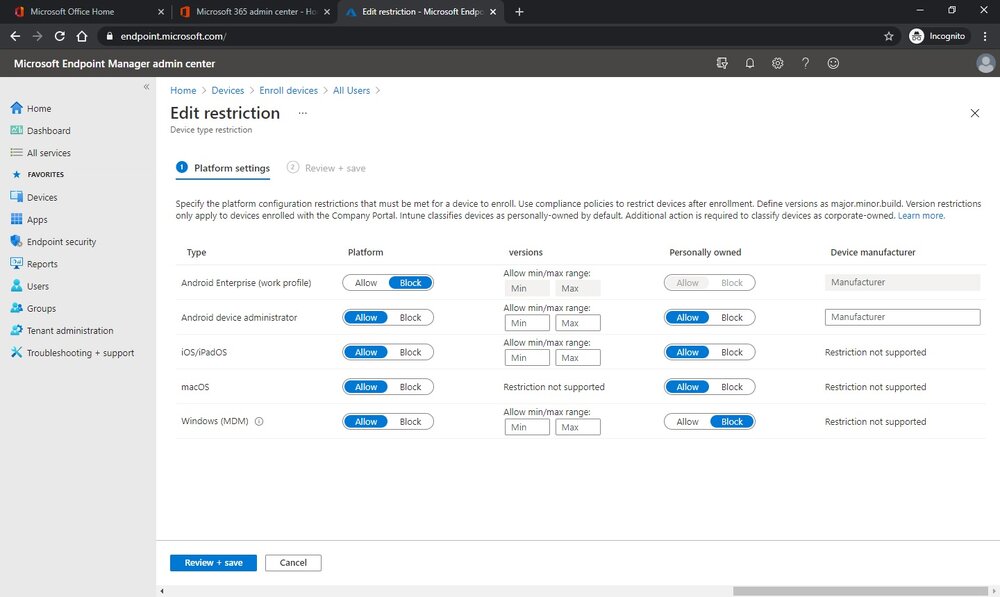The width and height of the screenshot is (1000, 597).
Task: Open the help question mark icon
Action: (805, 63)
